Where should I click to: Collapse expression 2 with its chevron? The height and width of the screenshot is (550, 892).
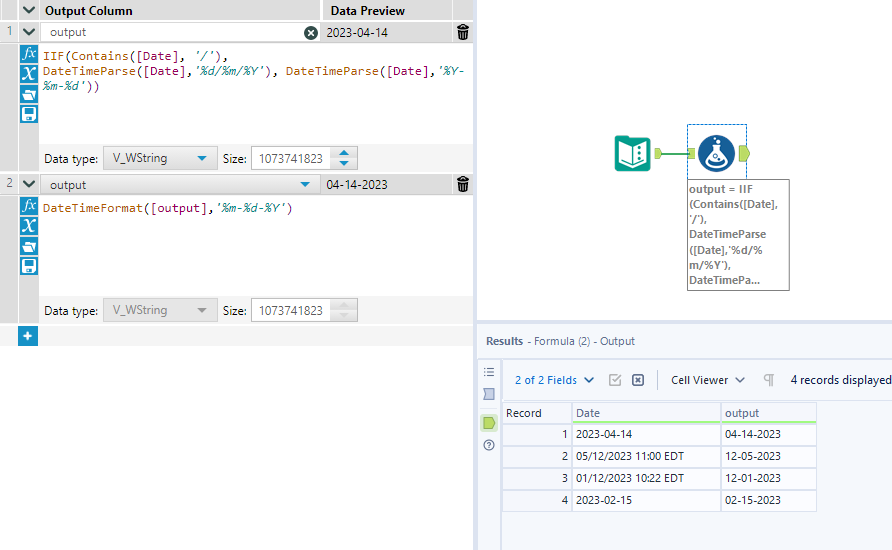(29, 184)
